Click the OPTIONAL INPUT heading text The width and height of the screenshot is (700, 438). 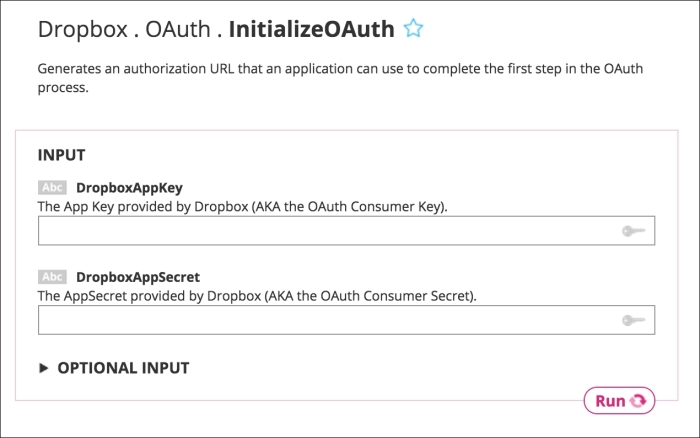pos(123,368)
